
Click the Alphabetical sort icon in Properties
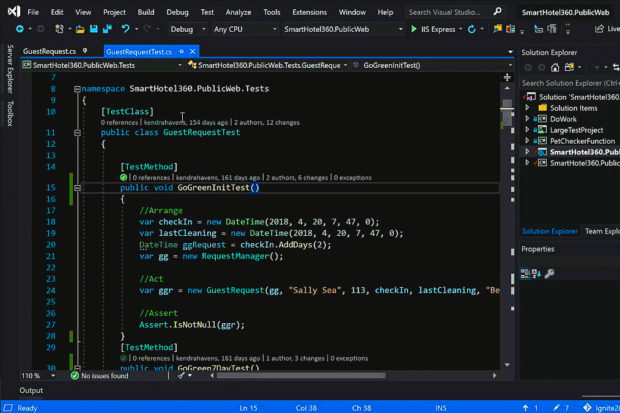click(x=537, y=273)
